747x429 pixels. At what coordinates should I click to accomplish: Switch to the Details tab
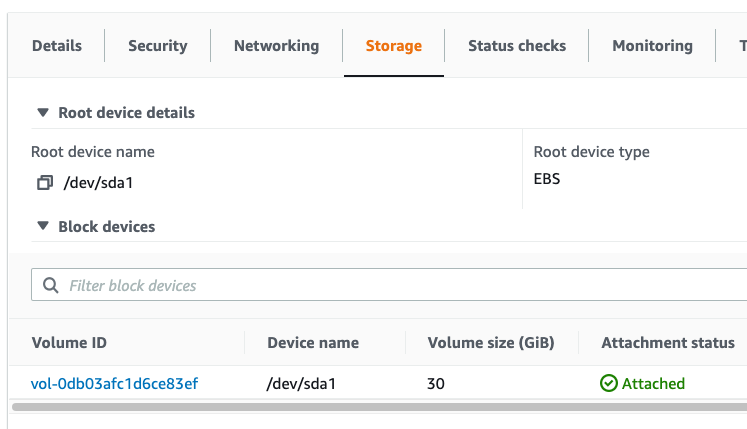(x=57, y=46)
